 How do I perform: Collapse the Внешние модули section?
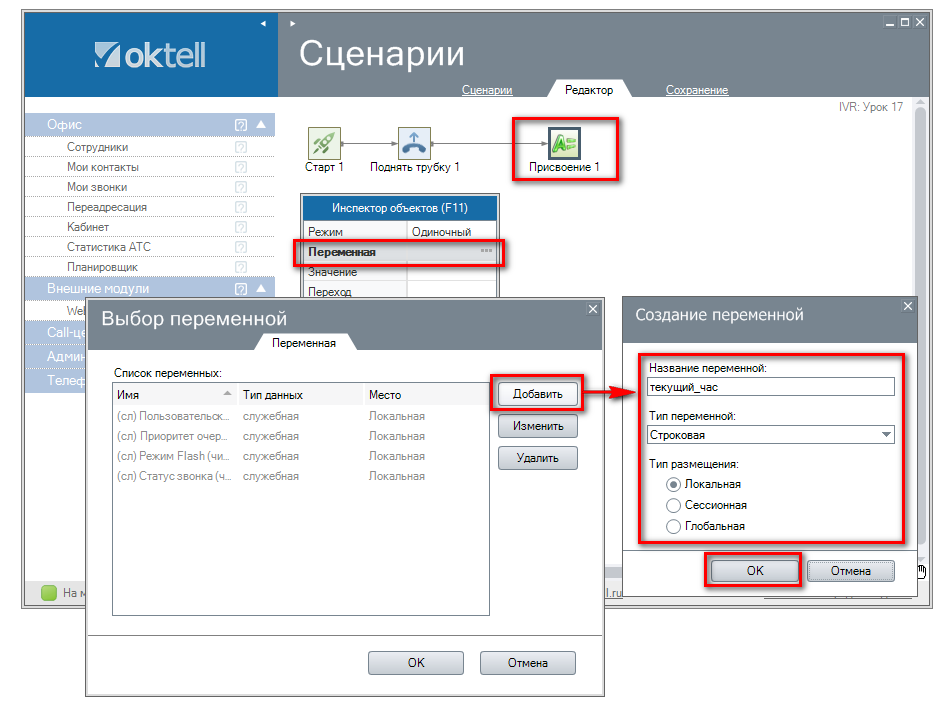[x=260, y=289]
